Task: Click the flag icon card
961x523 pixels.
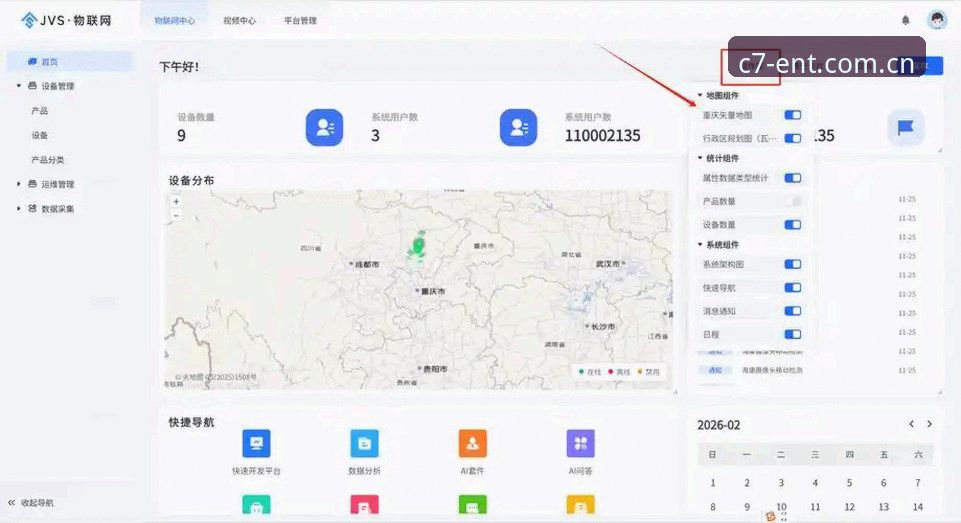Action: click(906, 128)
